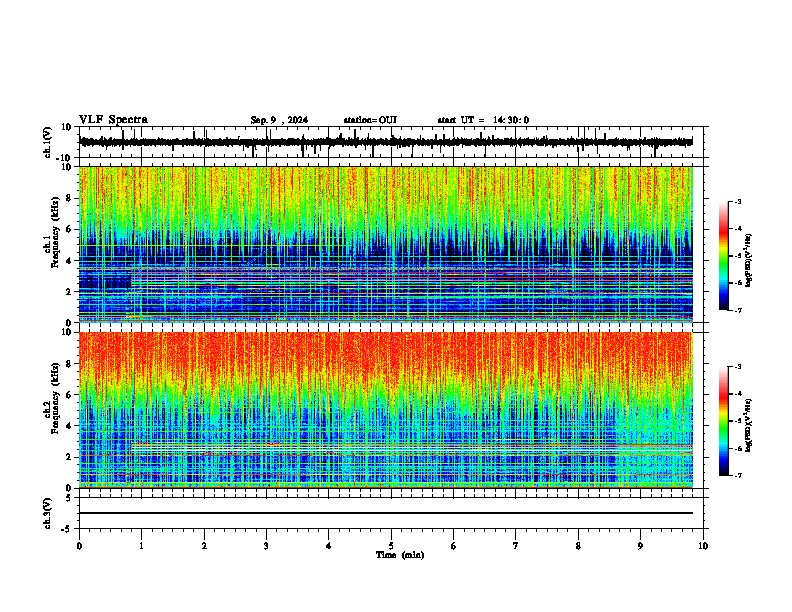The image size is (792, 612).
Task: Click the "station=OUI" header label
Action: pos(370,120)
